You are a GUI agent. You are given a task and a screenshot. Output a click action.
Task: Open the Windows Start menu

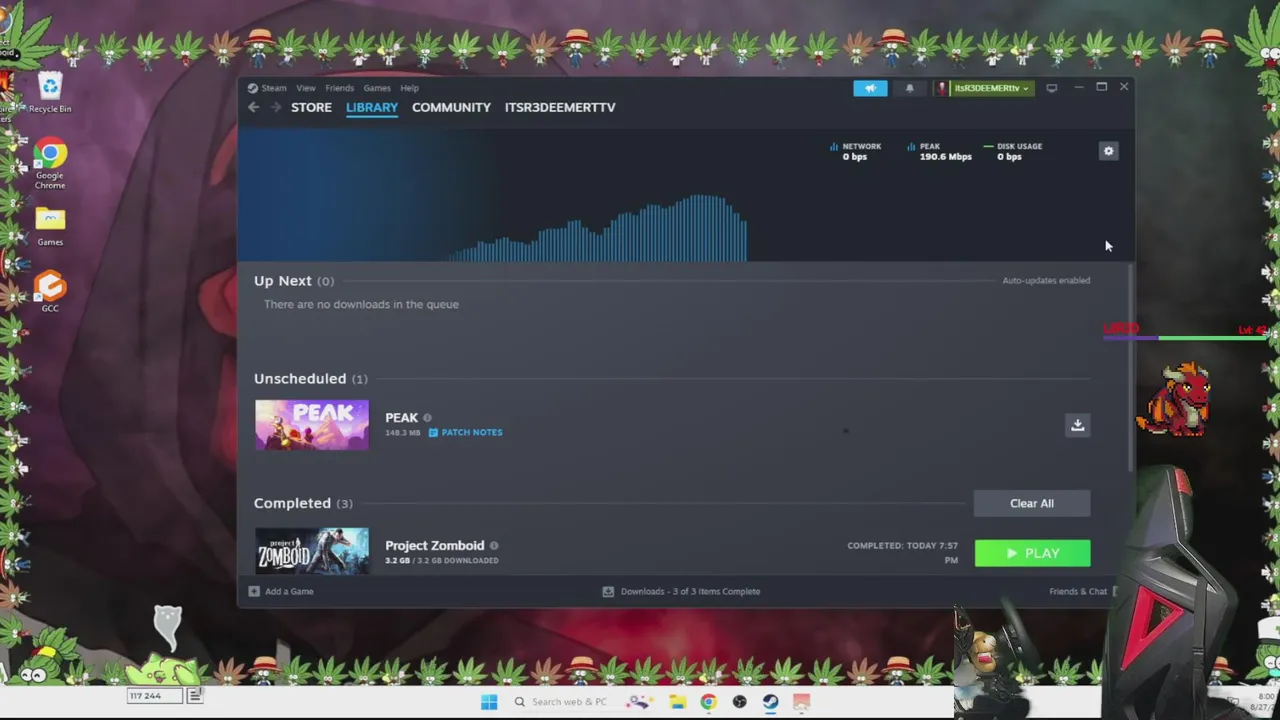(489, 702)
